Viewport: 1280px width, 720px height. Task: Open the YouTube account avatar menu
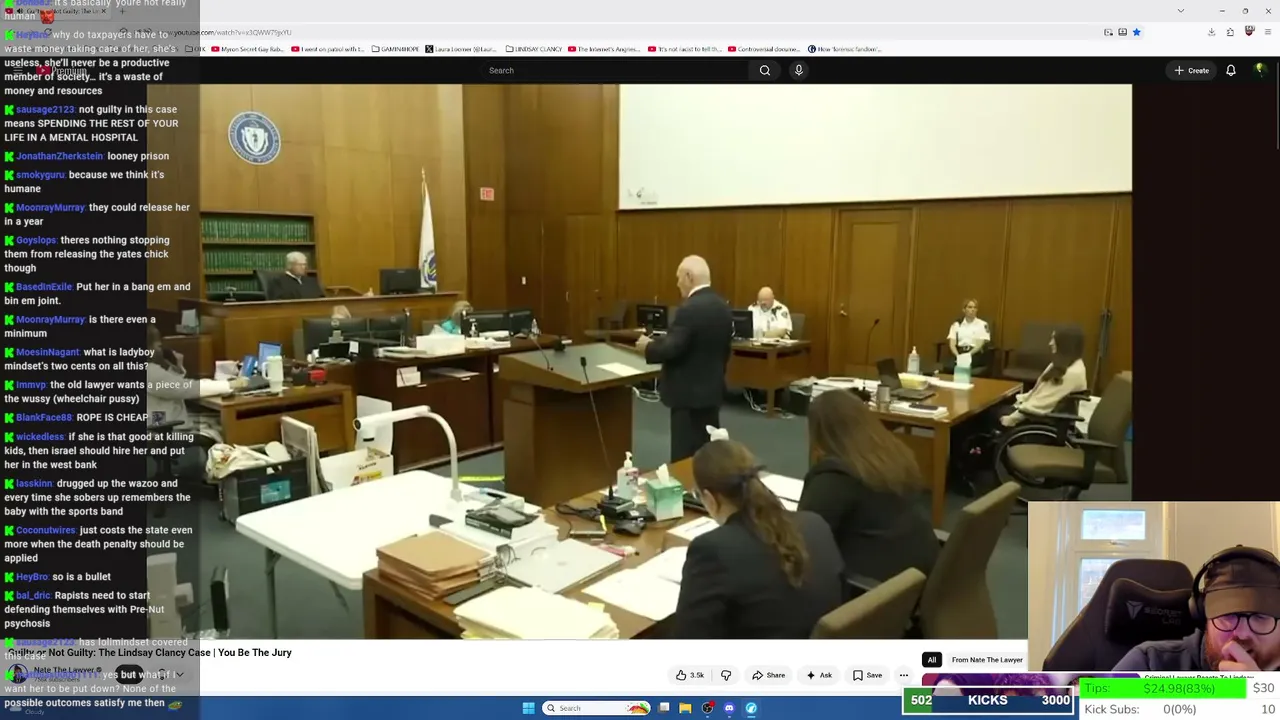pyautogui.click(x=1260, y=70)
